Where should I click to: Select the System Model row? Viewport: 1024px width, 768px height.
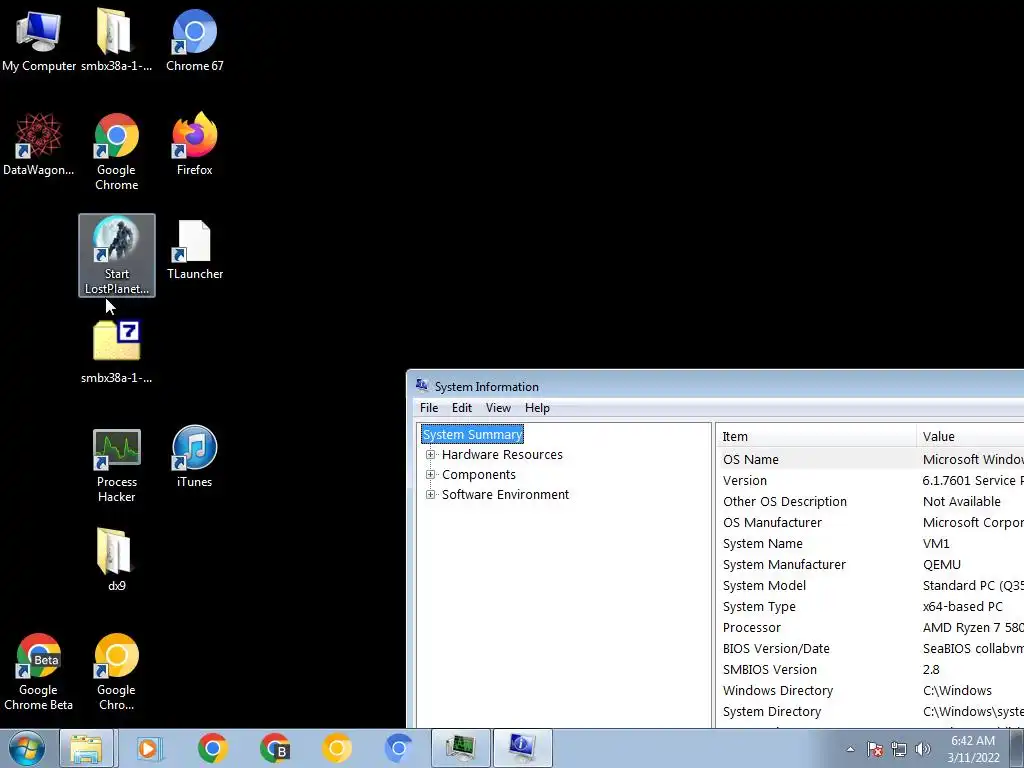tap(871, 585)
